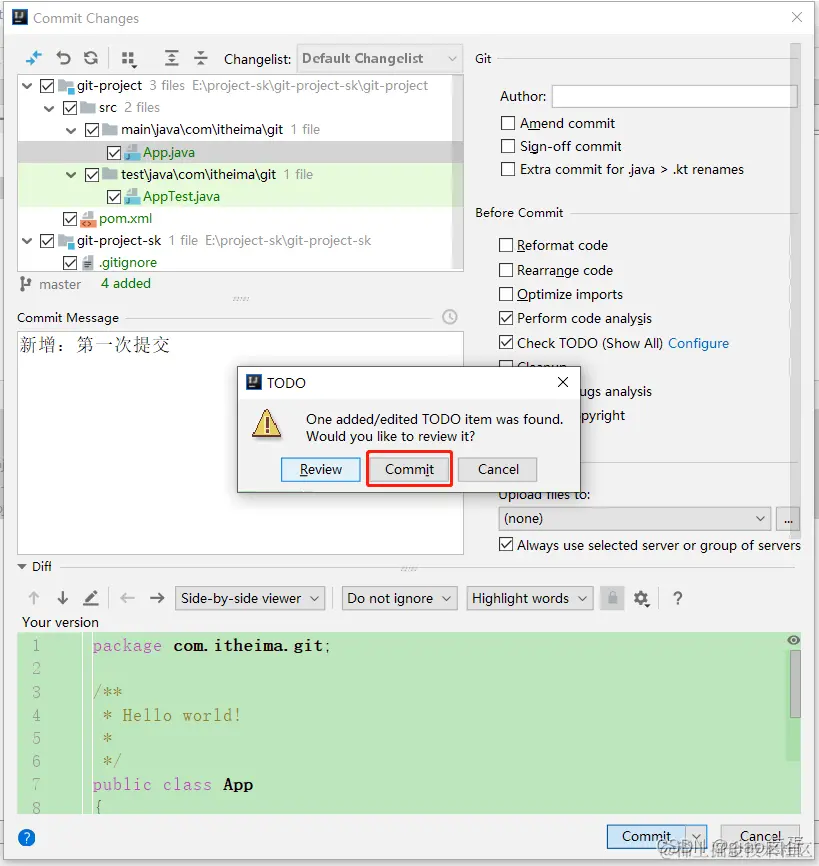Click the back arrow in Diff toolbar
The height and width of the screenshot is (866, 819).
[x=128, y=598]
